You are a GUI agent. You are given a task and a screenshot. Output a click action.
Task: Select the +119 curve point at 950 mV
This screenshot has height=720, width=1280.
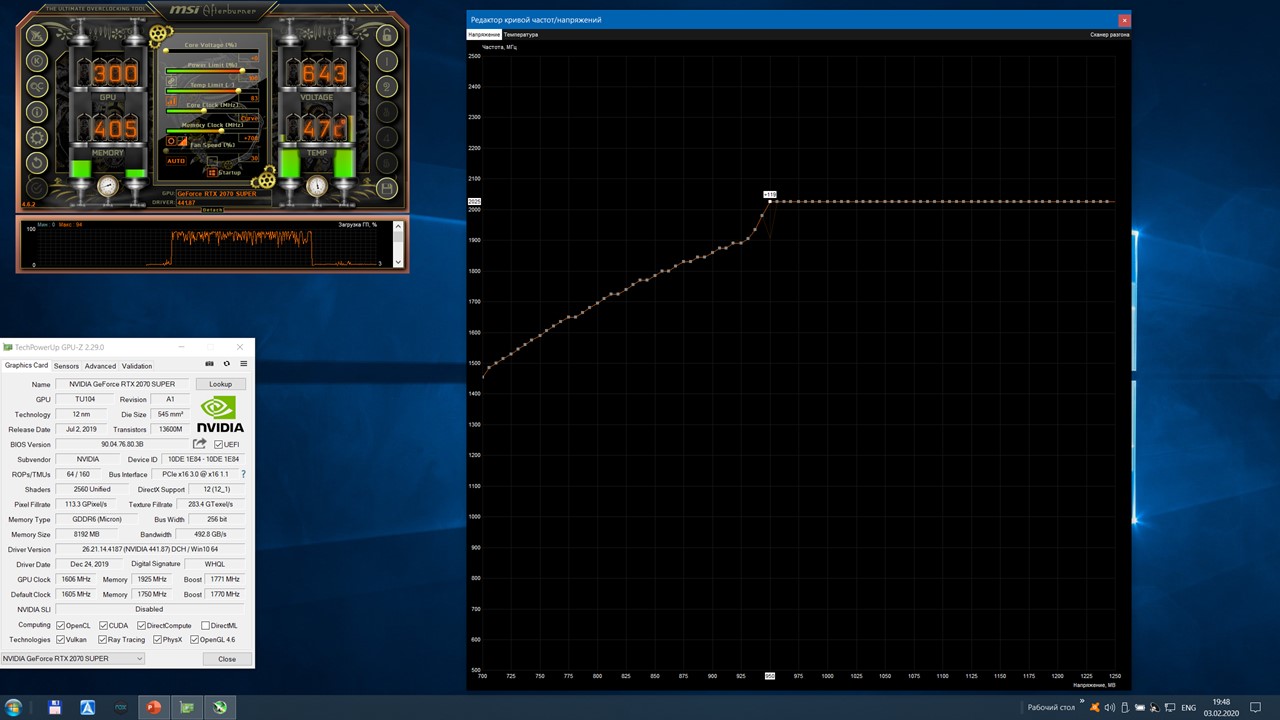770,201
